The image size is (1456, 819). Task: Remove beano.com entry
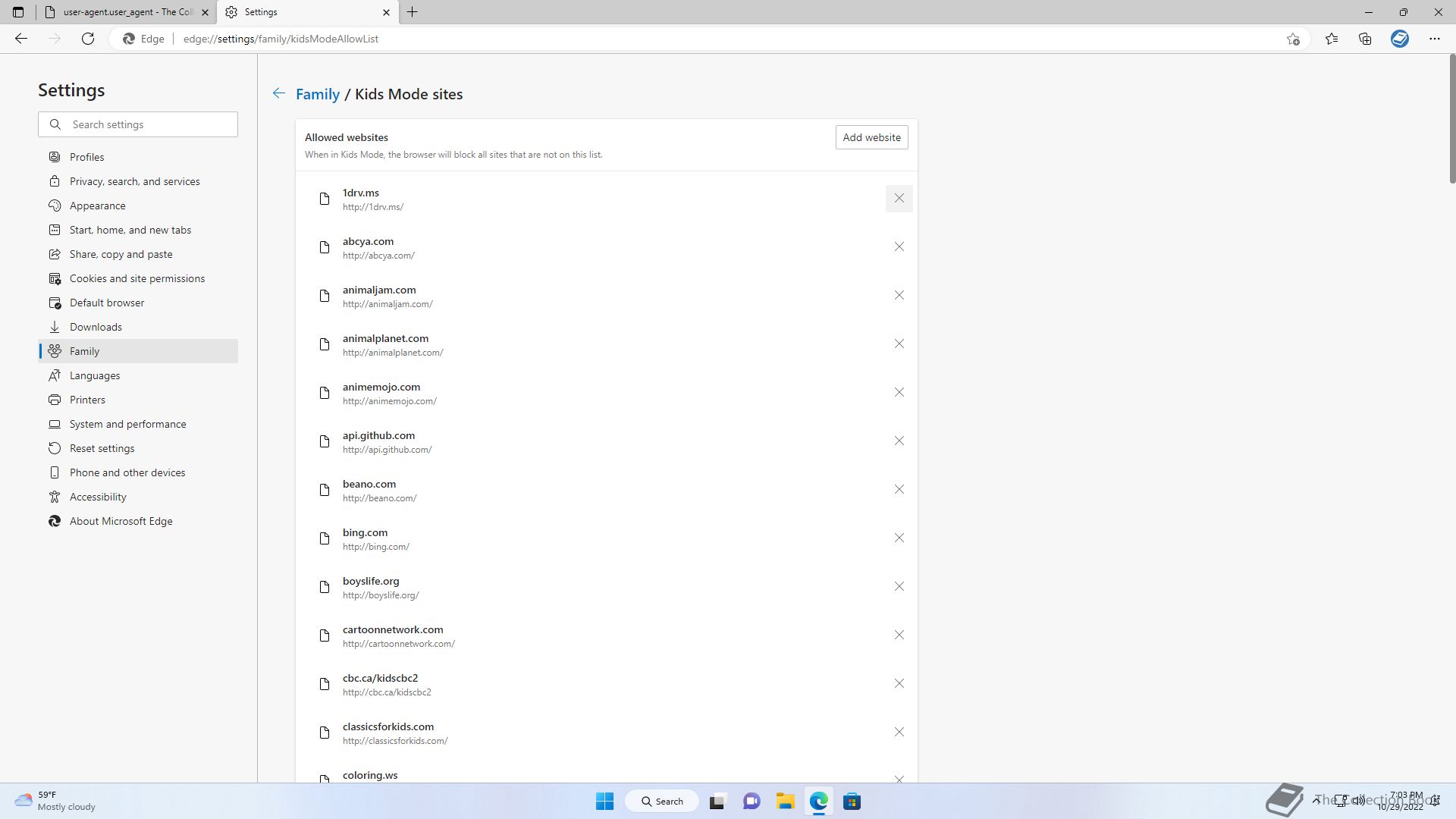tap(899, 490)
